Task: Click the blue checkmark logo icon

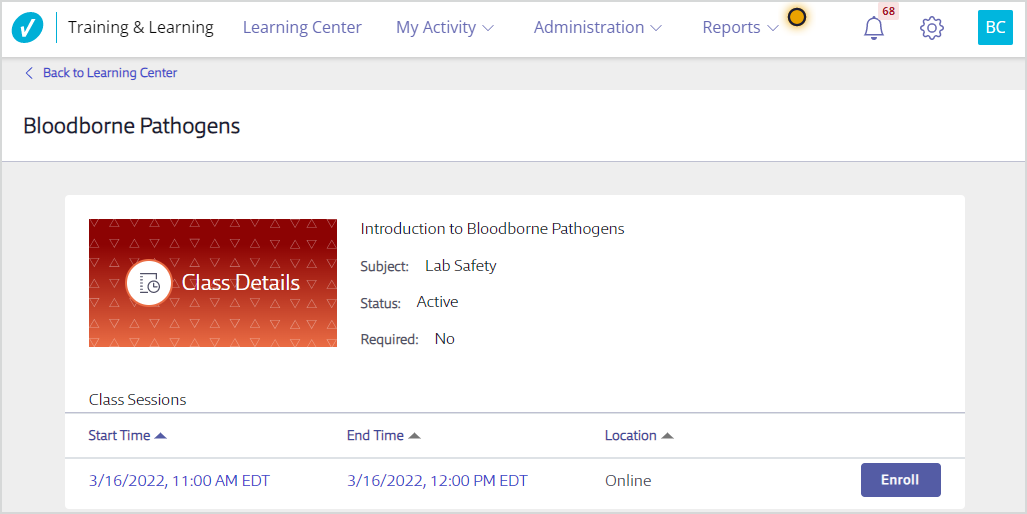Action: [x=28, y=28]
